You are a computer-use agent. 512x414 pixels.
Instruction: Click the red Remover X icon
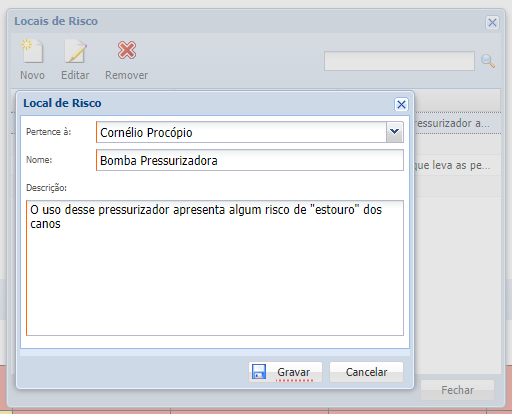tap(127, 50)
